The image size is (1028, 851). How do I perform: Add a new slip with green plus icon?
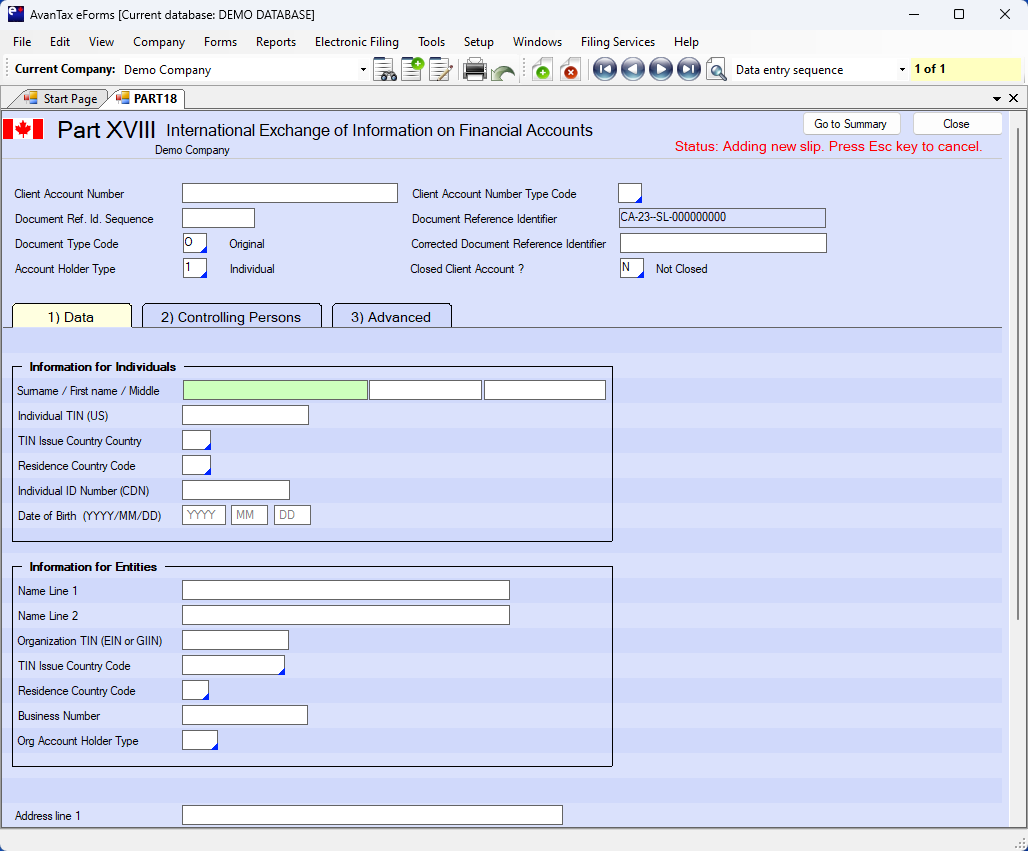coord(541,70)
